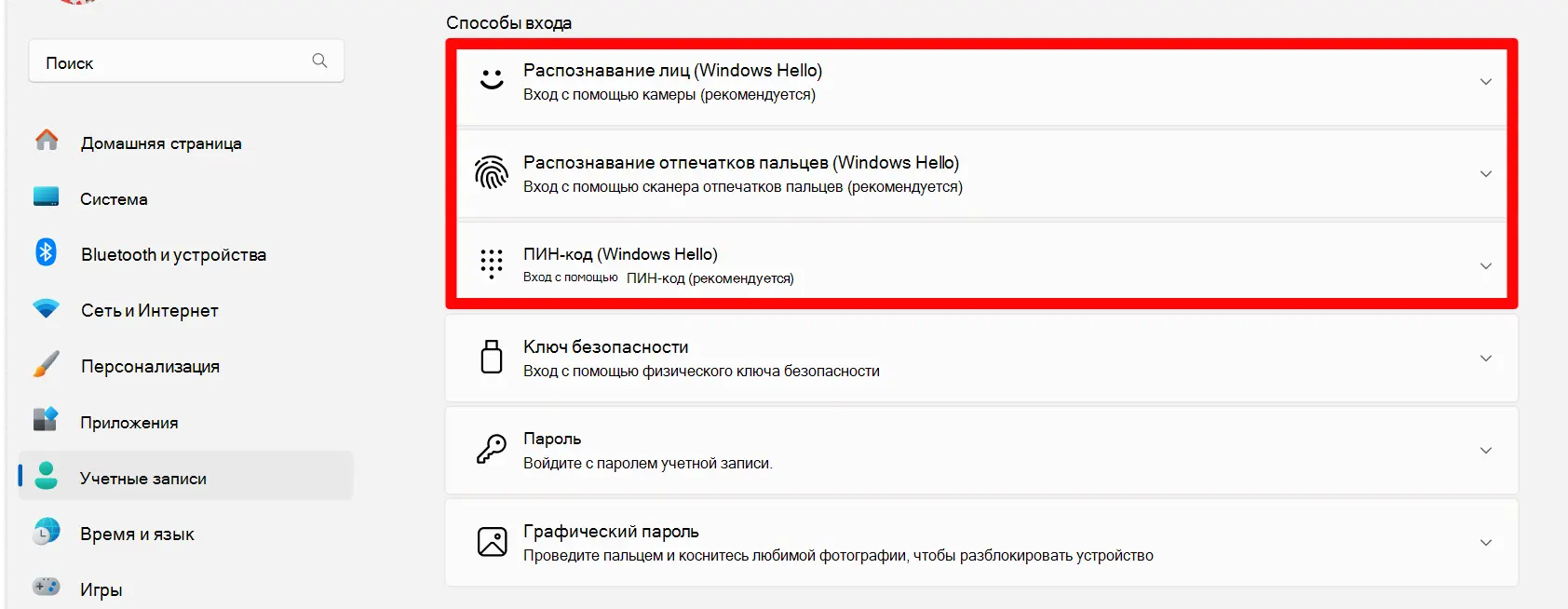Expand the face recognition (Windows Hello) chevron

coord(1485,82)
